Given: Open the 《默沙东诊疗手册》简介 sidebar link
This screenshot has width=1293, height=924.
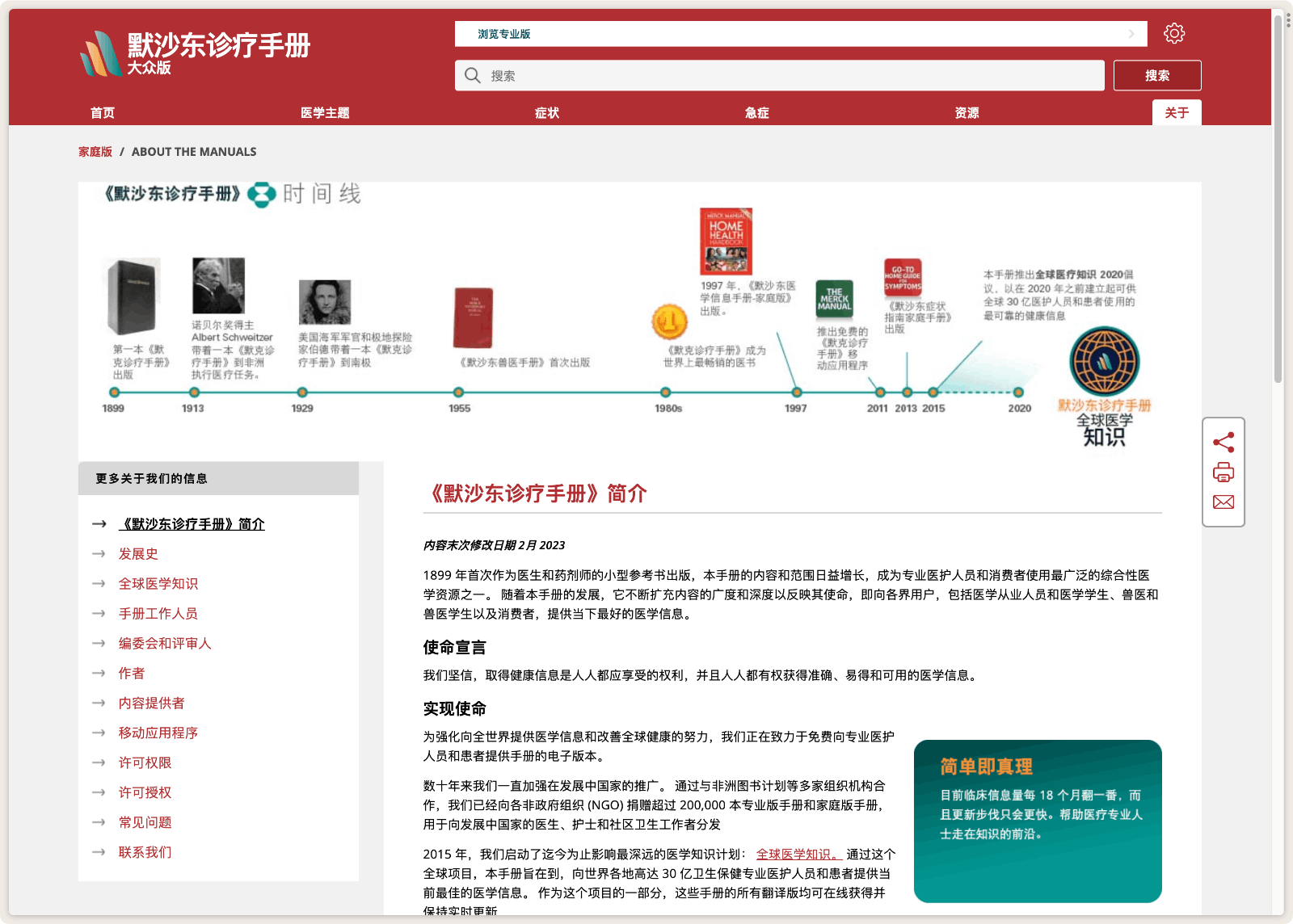Looking at the screenshot, I should point(192,524).
